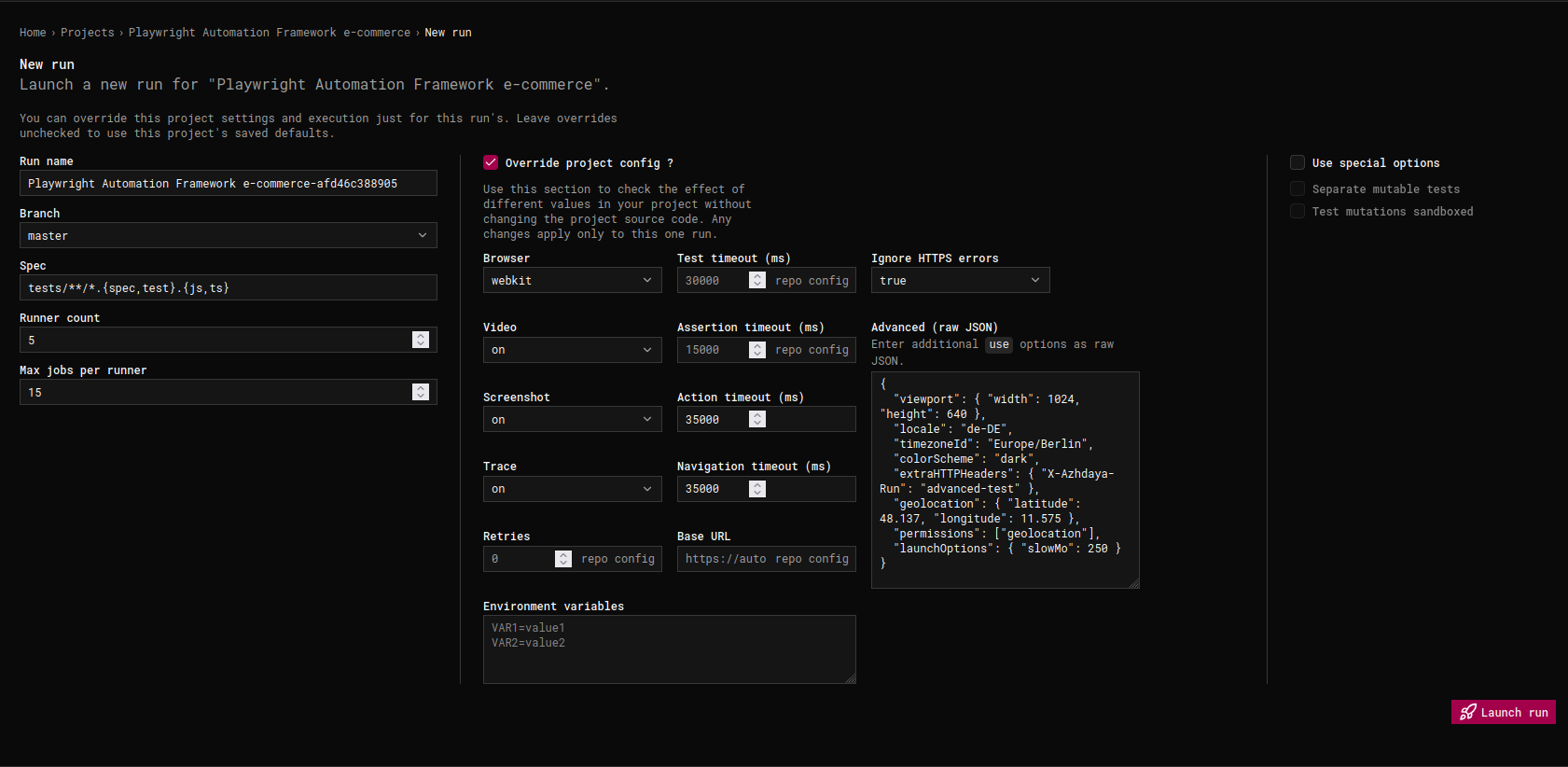Open the Browser dropdown set to webkit
Image resolution: width=1568 pixels, height=767 pixels.
point(573,280)
